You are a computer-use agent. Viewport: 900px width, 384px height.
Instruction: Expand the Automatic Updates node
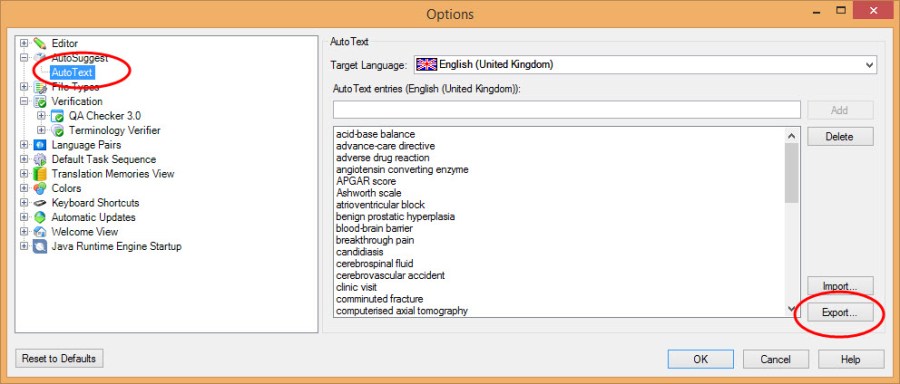point(24,218)
